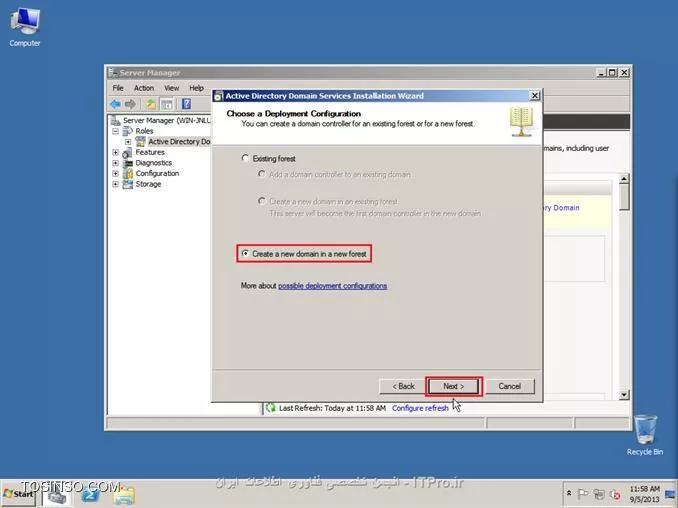The image size is (678, 508).
Task: Click the Active Directory Domain Services role icon
Action: click(x=140, y=141)
